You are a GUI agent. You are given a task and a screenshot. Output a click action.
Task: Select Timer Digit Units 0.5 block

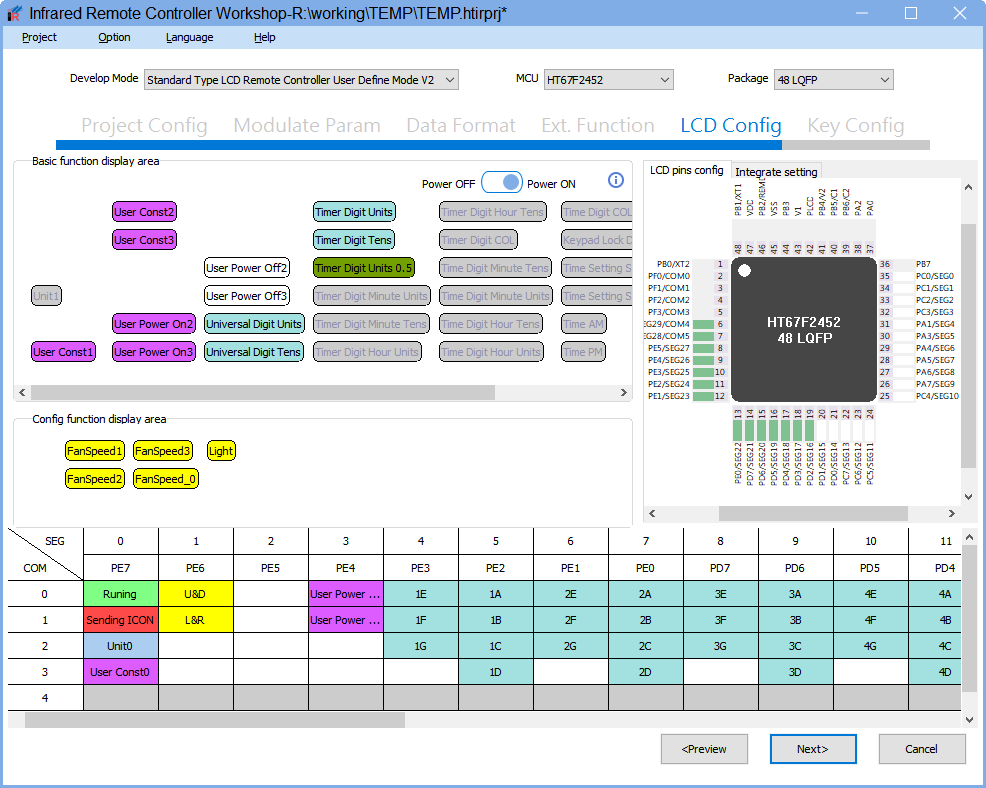(363, 268)
